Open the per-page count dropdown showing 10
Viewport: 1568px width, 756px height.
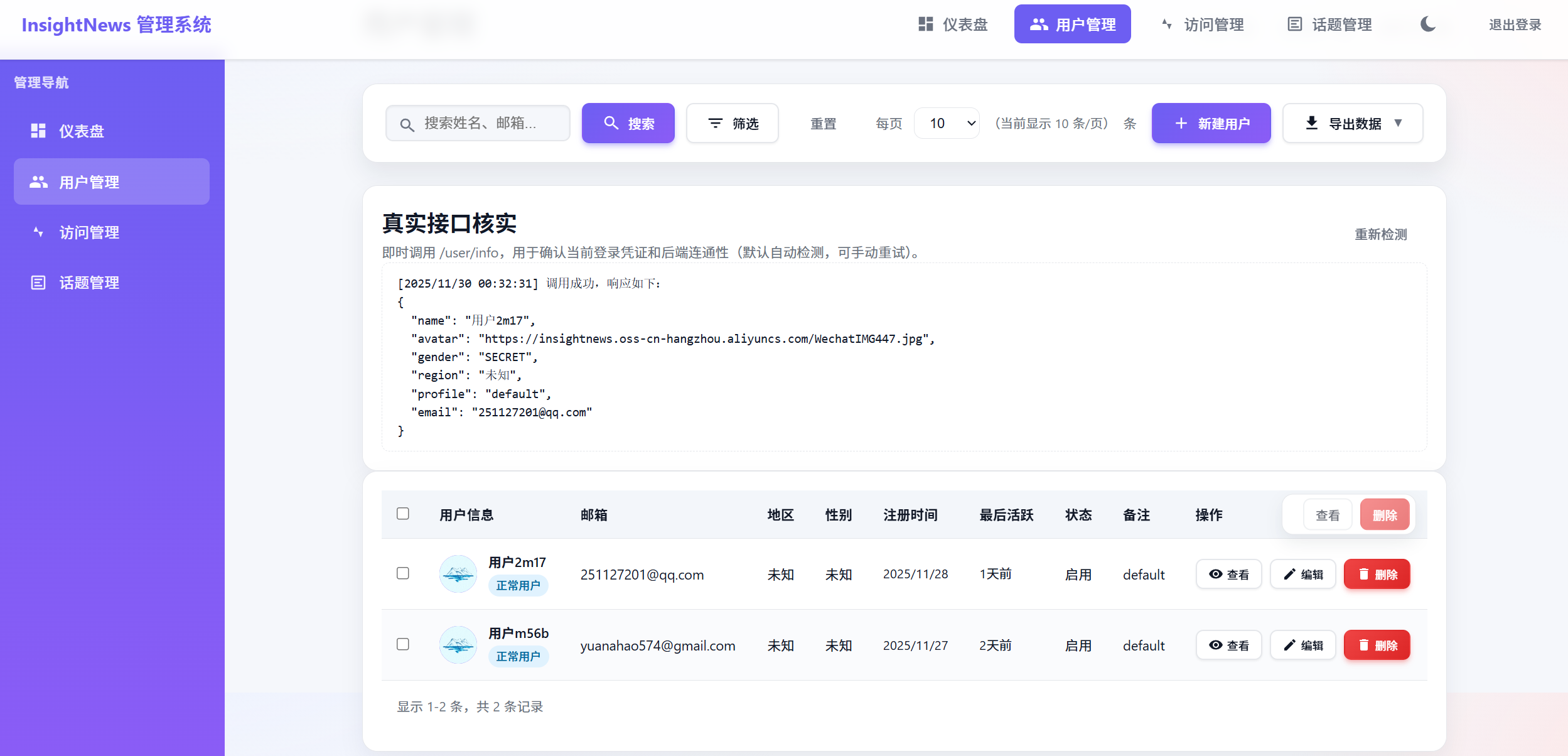947,123
